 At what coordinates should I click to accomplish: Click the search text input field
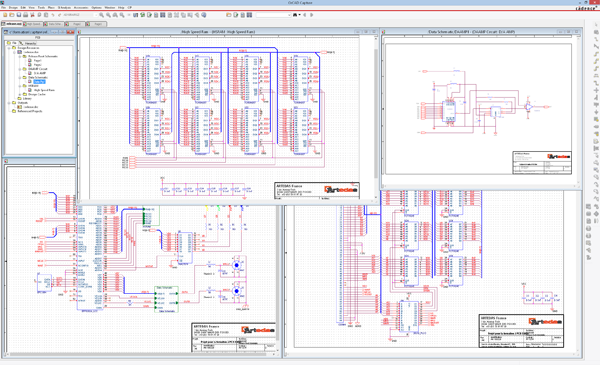[271, 15]
